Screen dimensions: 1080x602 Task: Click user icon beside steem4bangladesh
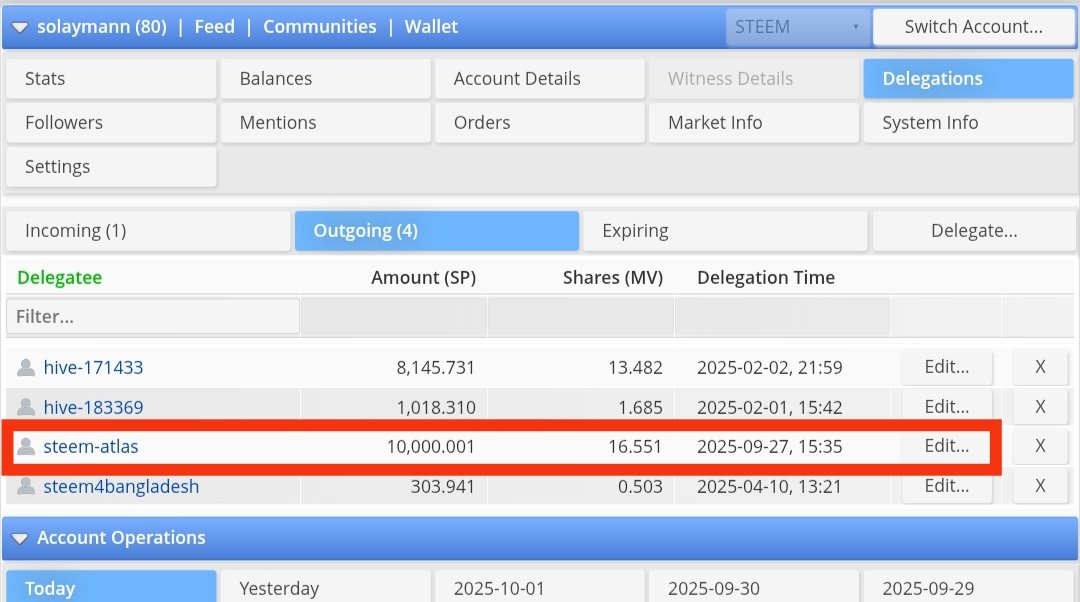pos(26,487)
